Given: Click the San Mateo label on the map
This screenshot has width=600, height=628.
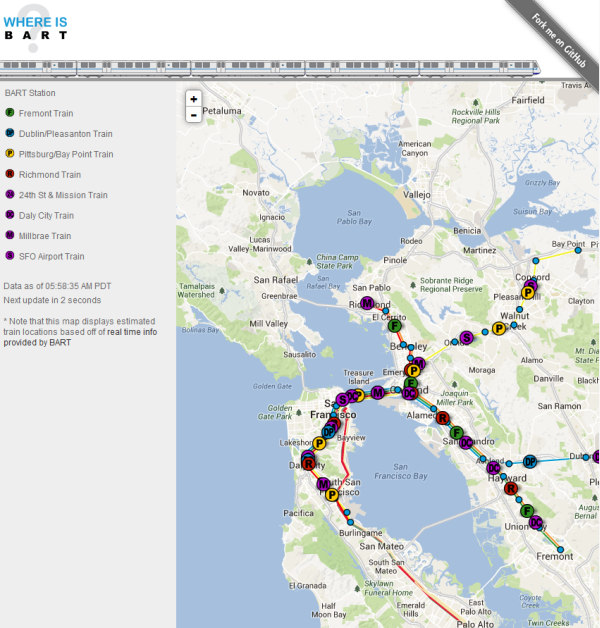Looking at the screenshot, I should point(381,546).
